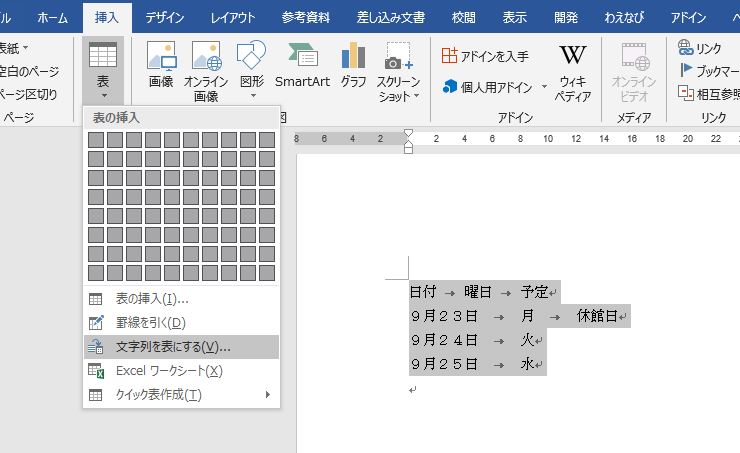Screen dimensions: 740x453
Task: Open the 表 (Table) dropdown button
Action: [103, 71]
